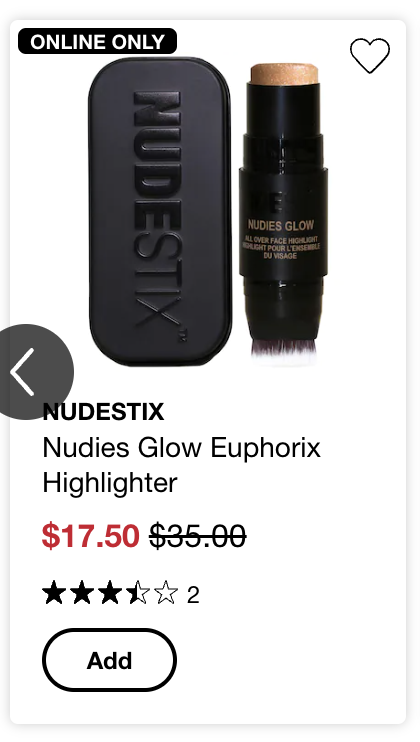Screen dimensions: 420x742
Task: Click the half-filled fourth rating star
Action: point(138,593)
